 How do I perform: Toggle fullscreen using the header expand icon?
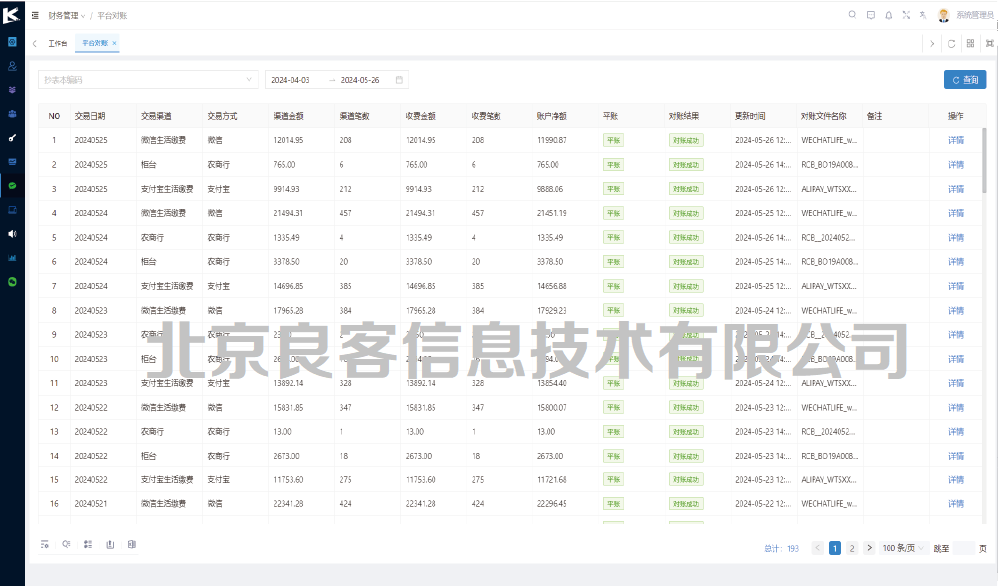pyautogui.click(x=906, y=15)
